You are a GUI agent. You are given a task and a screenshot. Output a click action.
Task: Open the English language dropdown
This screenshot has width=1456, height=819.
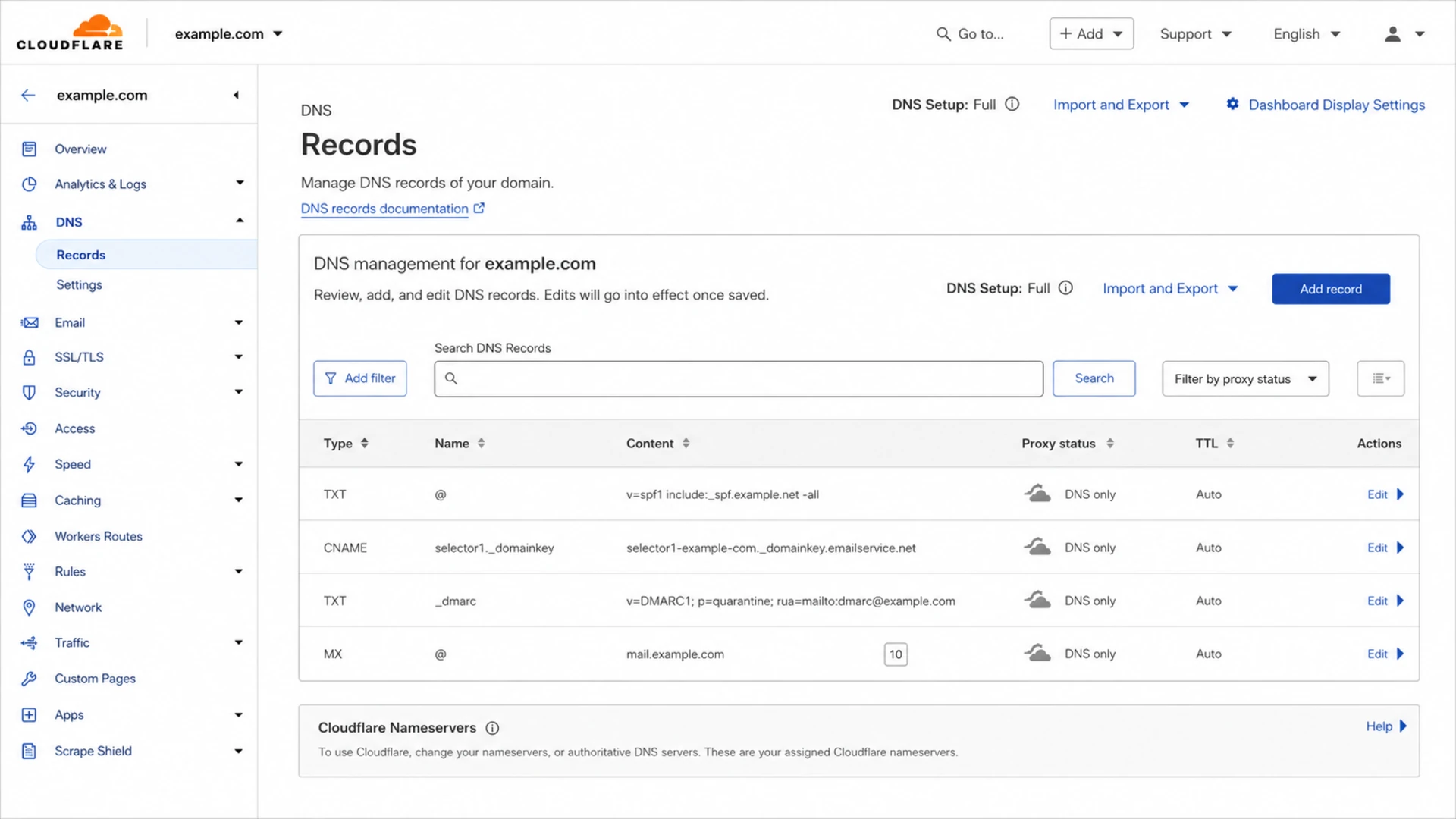1307,34
